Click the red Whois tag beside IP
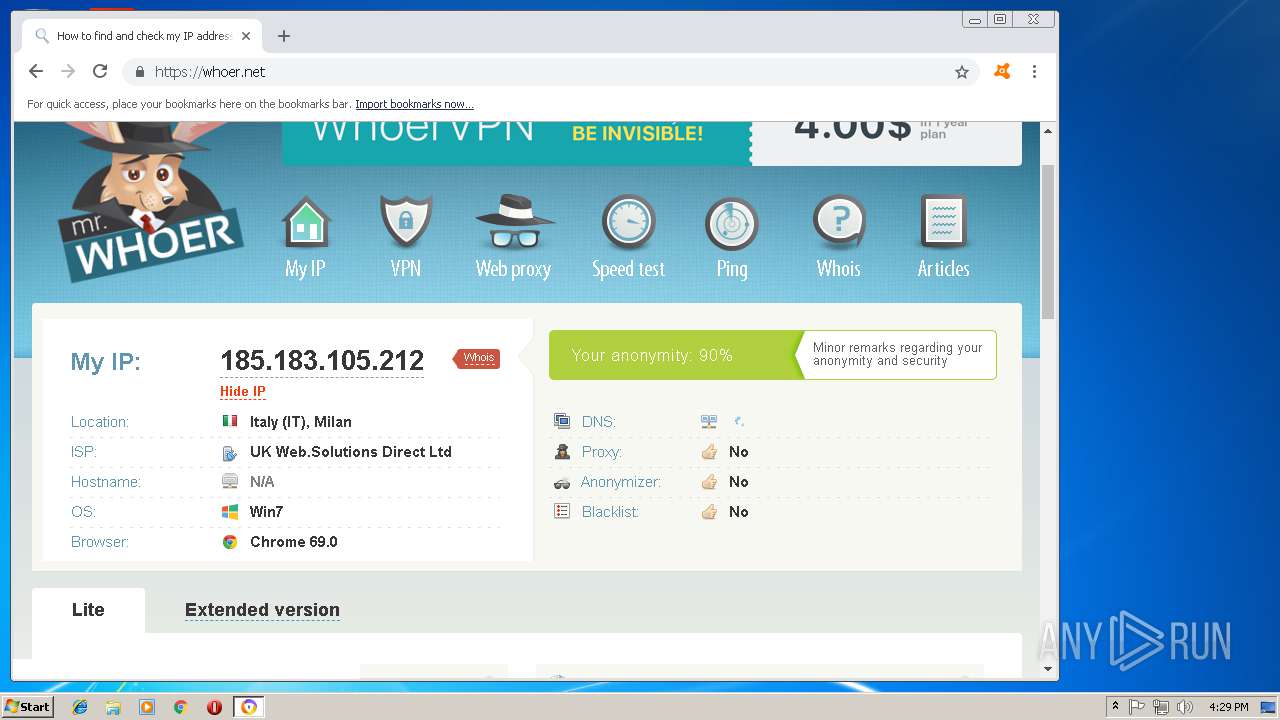Image resolution: width=1280 pixels, height=720 pixels. point(477,358)
